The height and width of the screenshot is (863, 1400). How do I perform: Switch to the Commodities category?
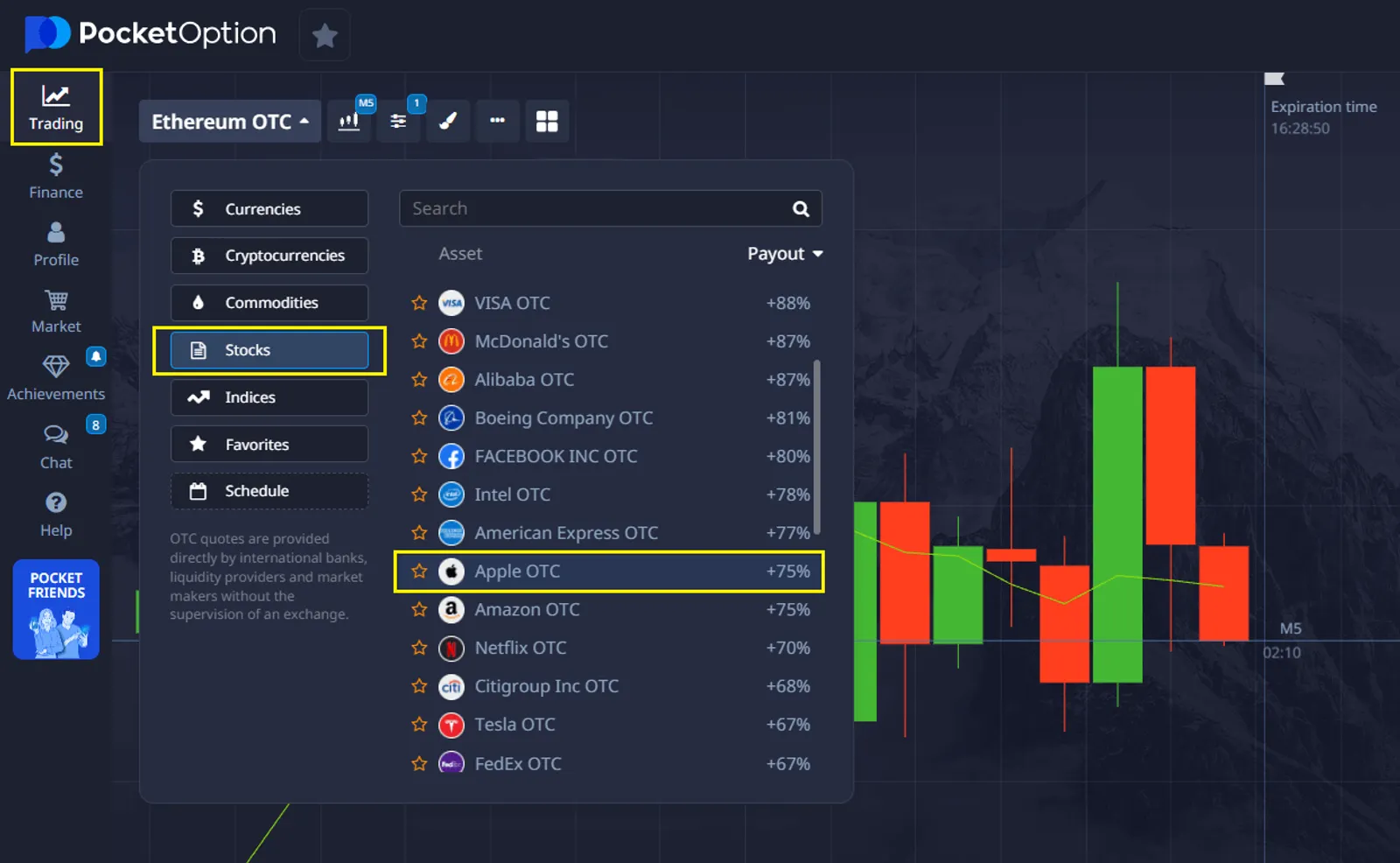tap(269, 303)
